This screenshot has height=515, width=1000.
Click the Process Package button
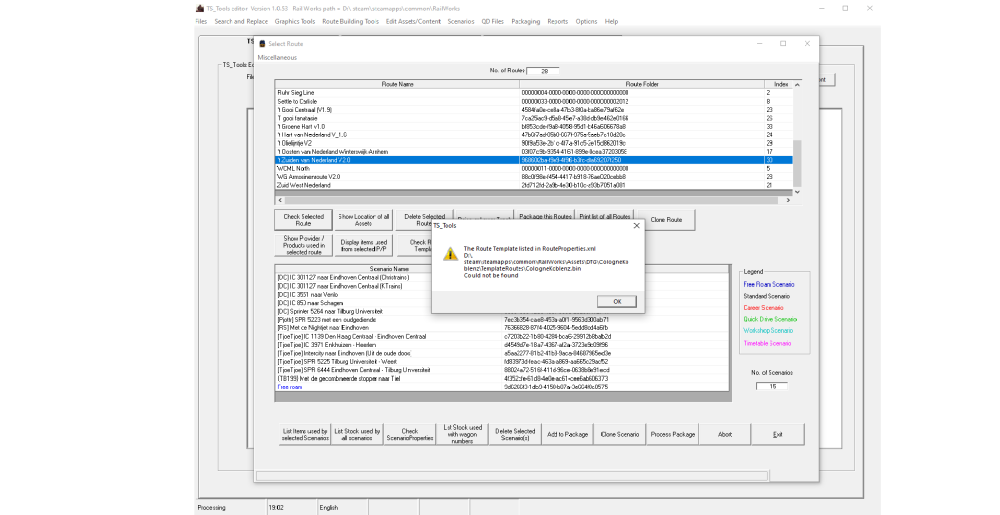click(672, 434)
